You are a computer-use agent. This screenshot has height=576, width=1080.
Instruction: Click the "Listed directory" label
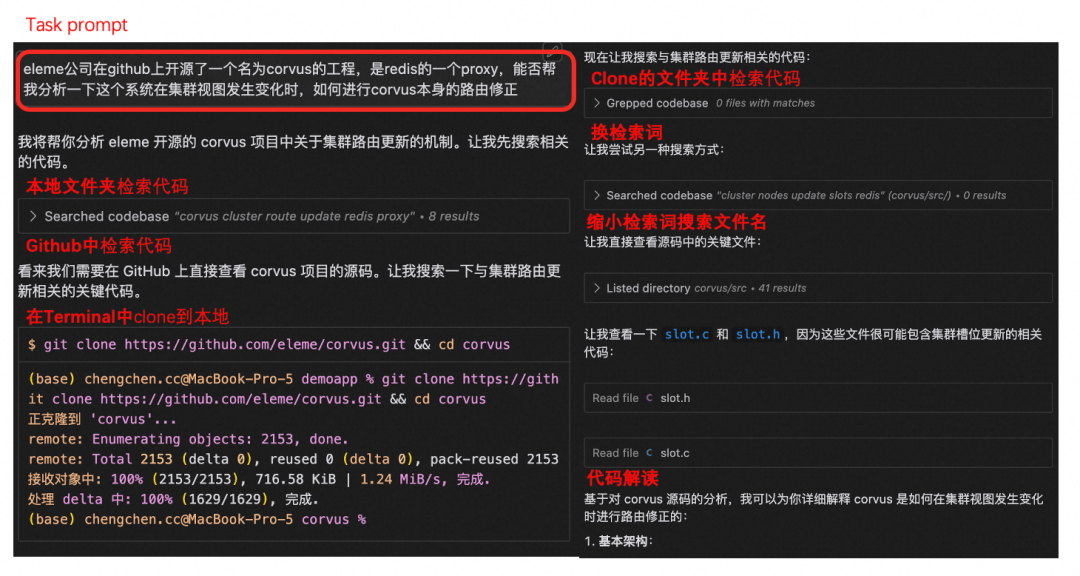pyautogui.click(x=647, y=289)
